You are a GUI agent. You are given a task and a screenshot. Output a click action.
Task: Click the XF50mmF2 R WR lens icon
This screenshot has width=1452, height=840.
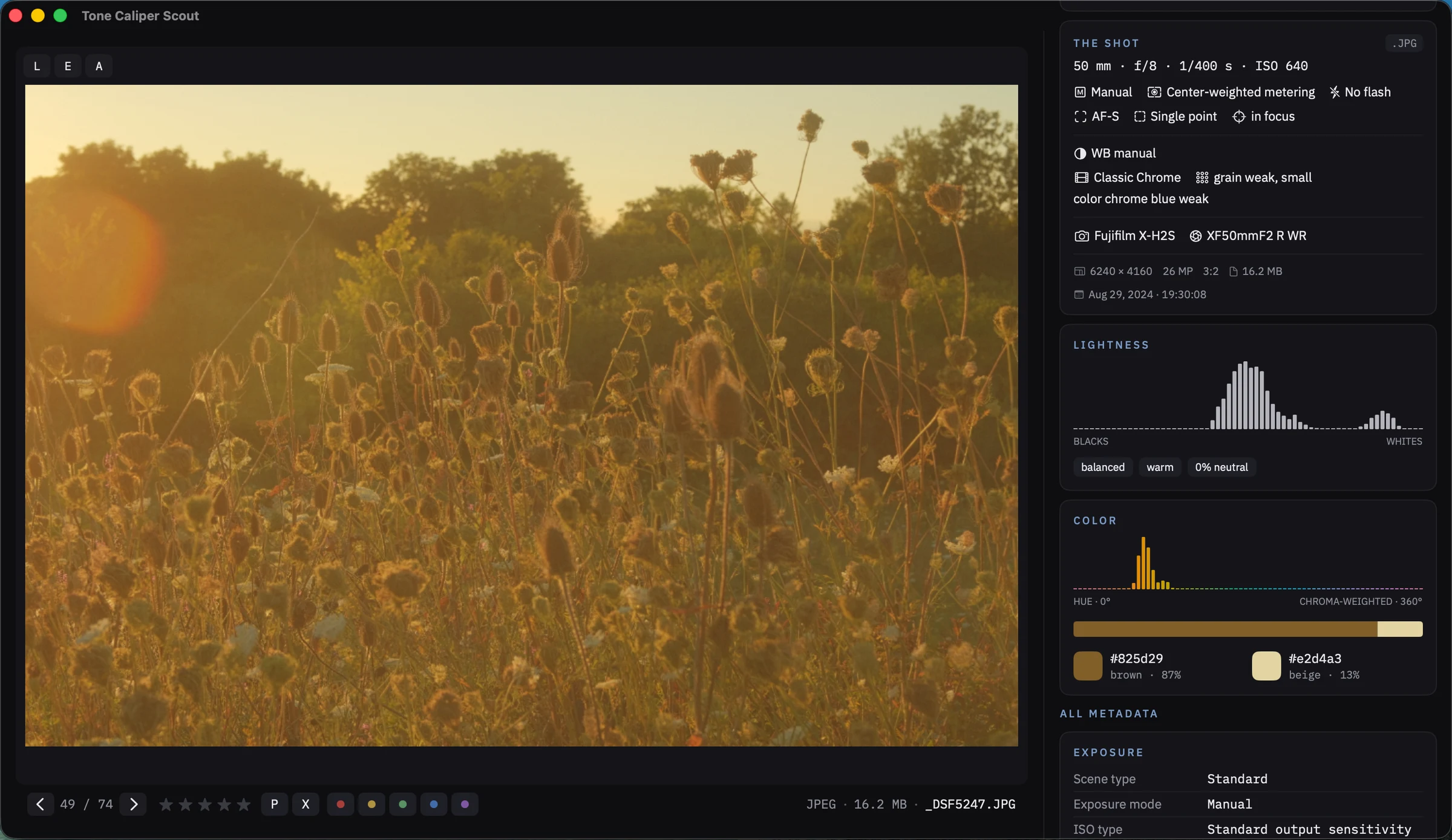click(1195, 236)
